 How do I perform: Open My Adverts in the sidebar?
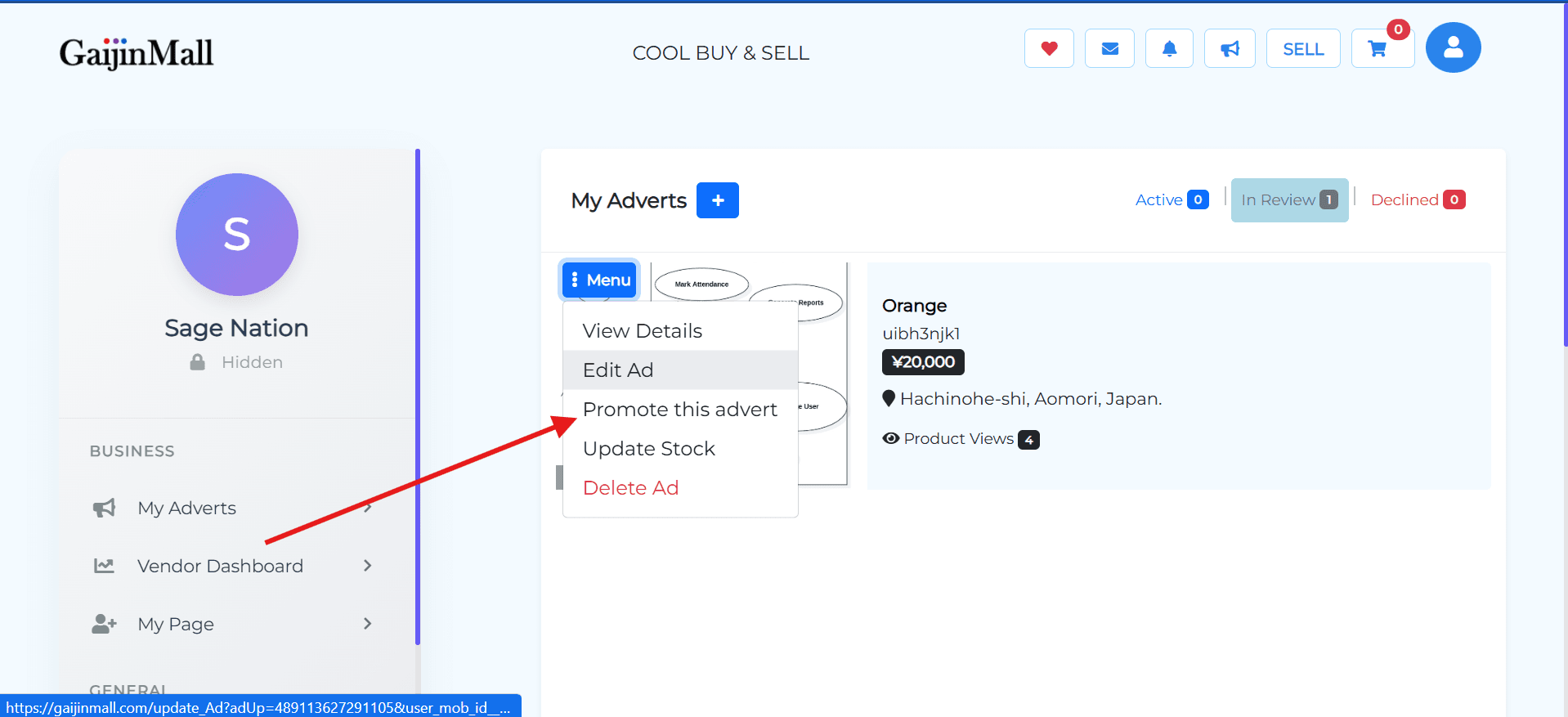[x=233, y=509]
